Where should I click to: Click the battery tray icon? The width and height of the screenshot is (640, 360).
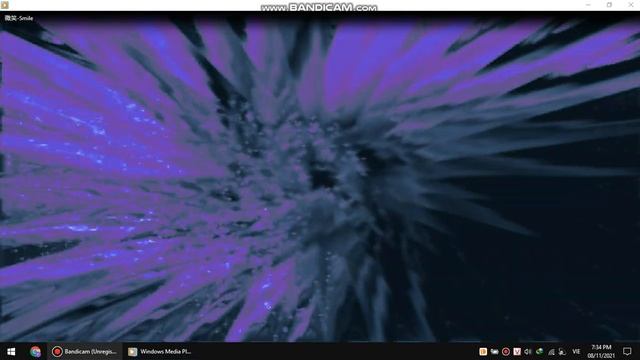[x=494, y=351]
